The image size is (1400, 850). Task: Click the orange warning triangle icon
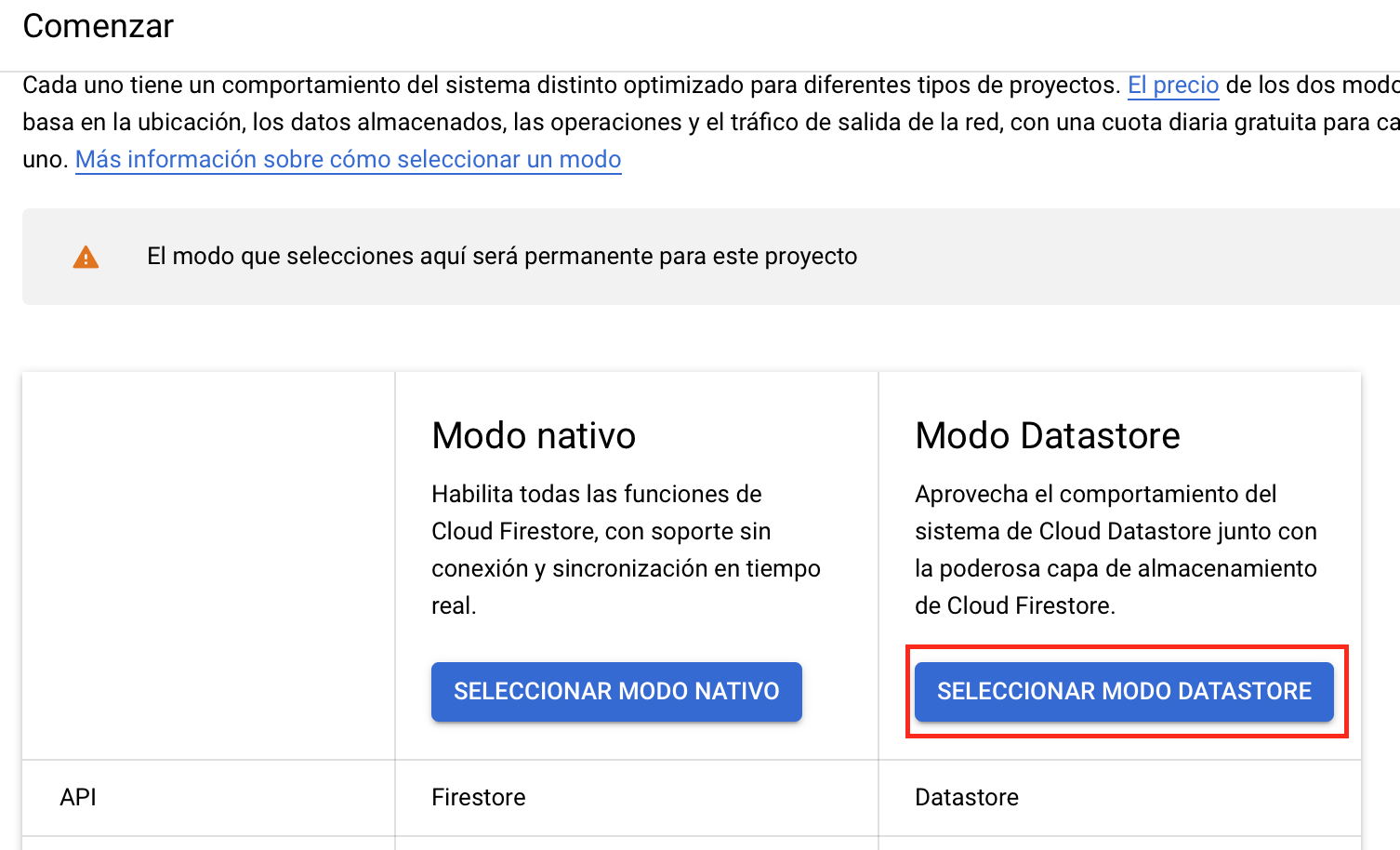86,257
